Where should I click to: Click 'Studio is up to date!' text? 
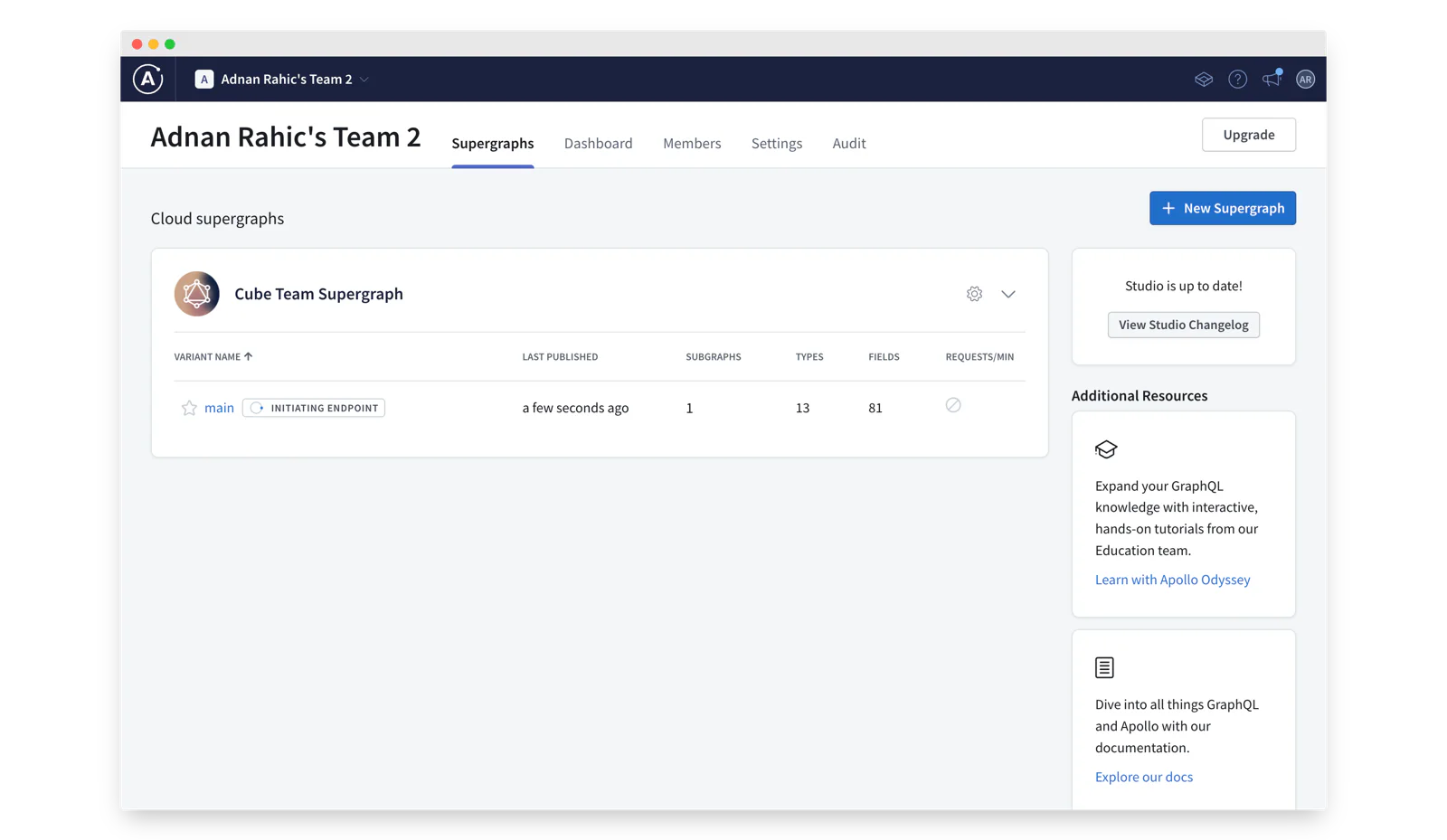click(1183, 286)
